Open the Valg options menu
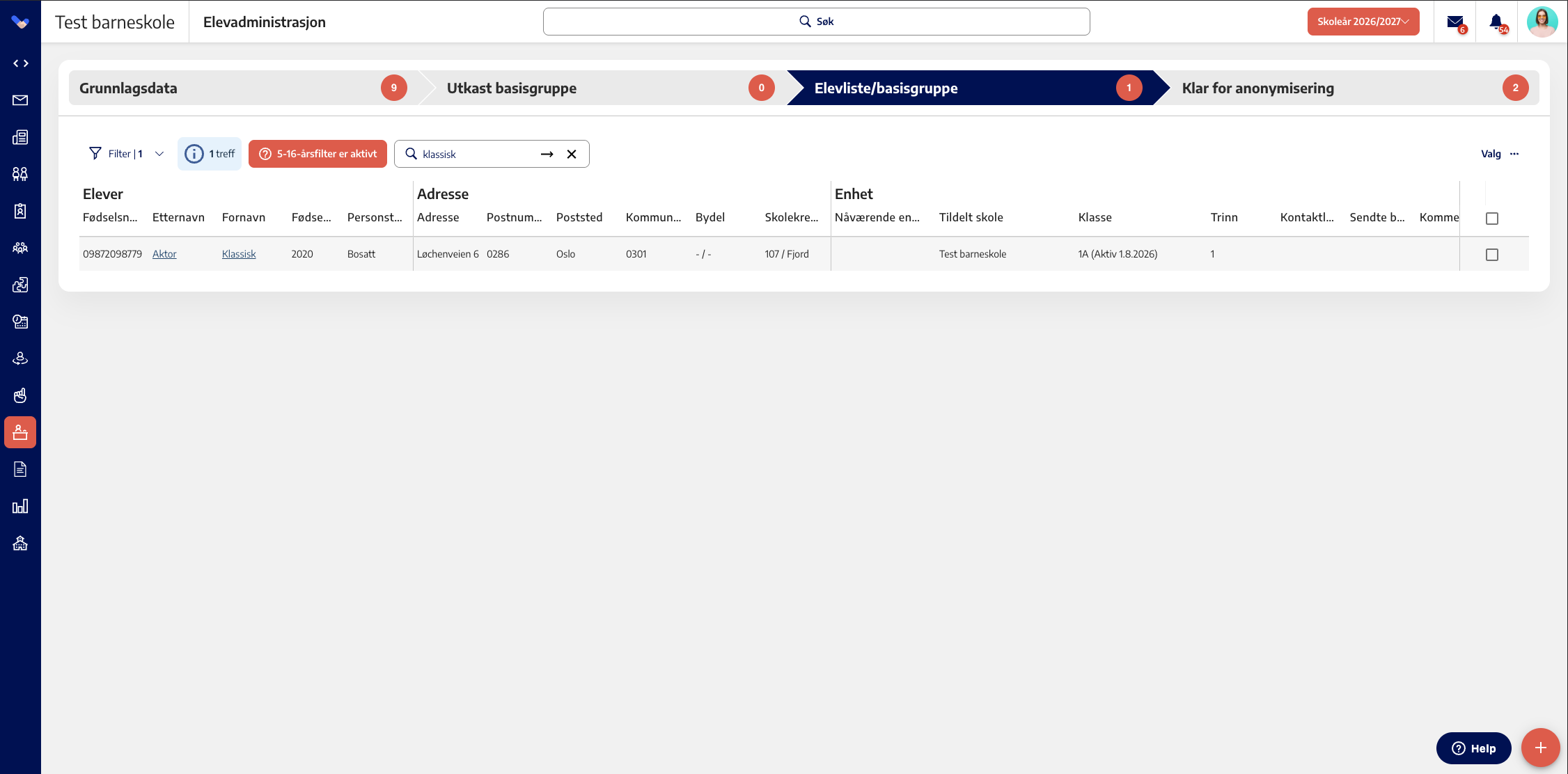The width and height of the screenshot is (1568, 774). [x=1499, y=154]
